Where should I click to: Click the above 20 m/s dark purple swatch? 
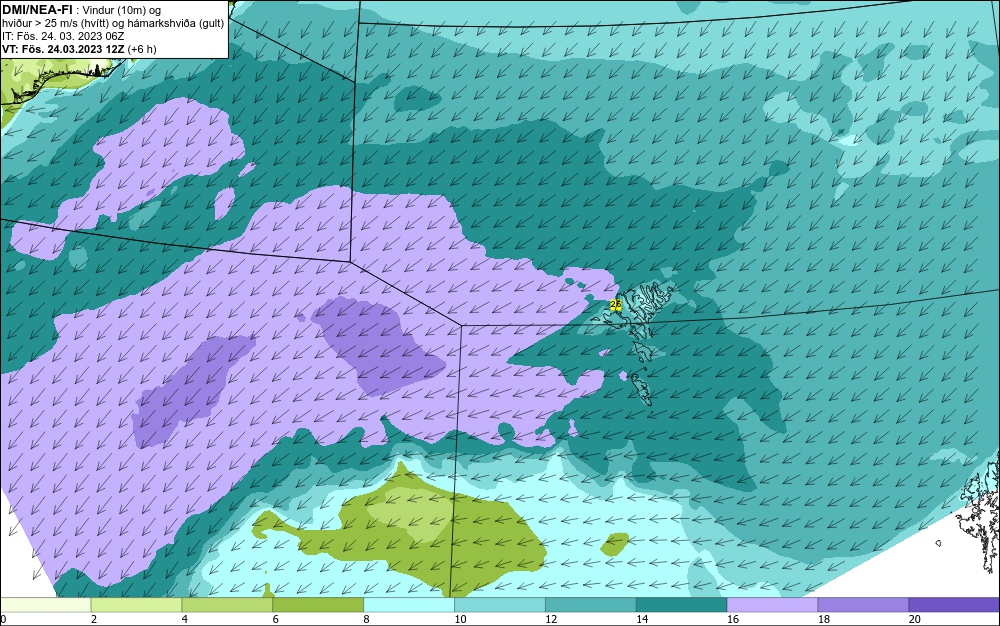(954, 604)
